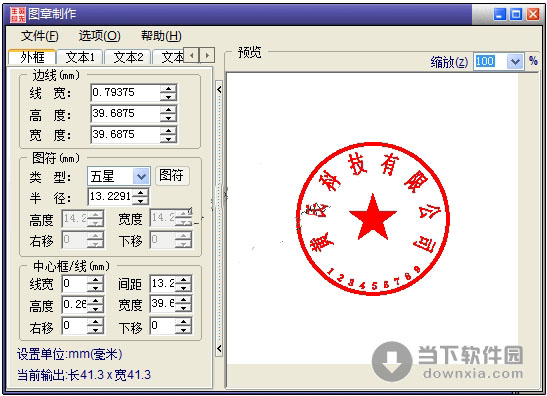The image size is (547, 396).
Task: Click the 图符 button
Action: 171,175
